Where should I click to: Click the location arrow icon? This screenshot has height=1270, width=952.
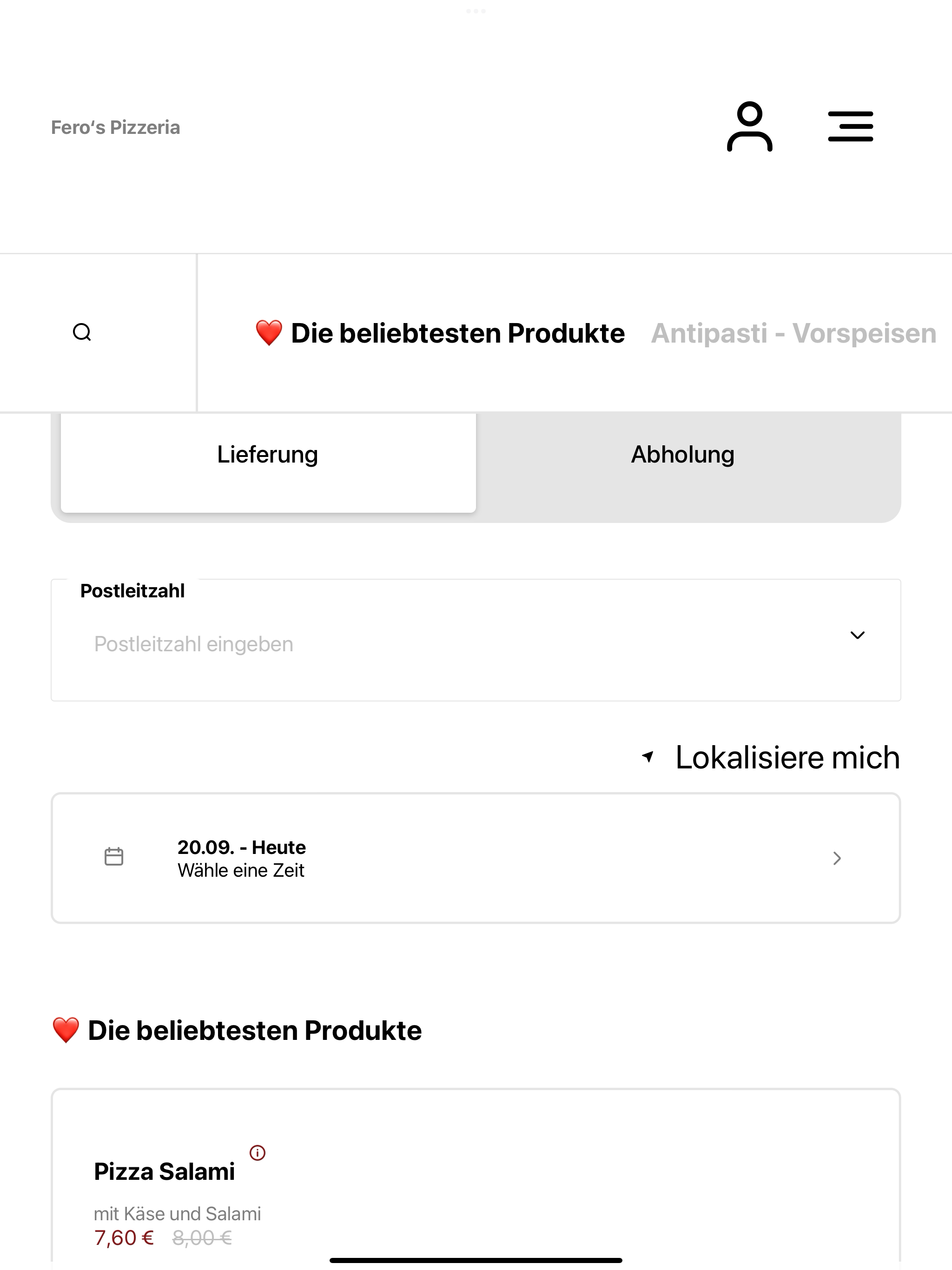coord(648,757)
